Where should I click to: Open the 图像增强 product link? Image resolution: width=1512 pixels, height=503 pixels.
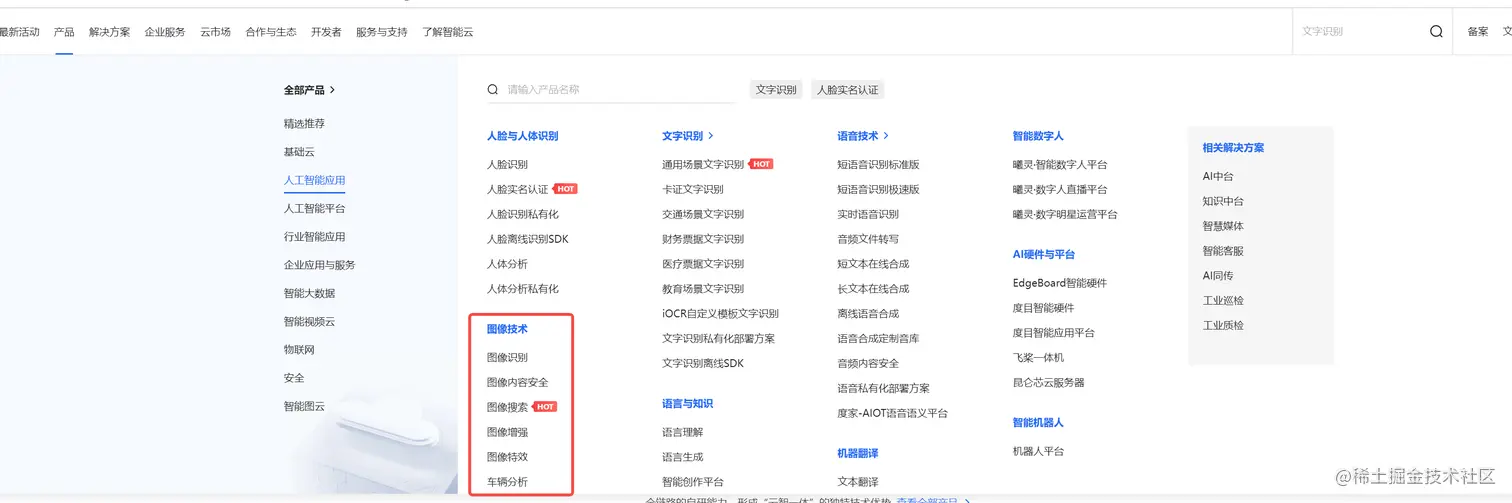507,432
